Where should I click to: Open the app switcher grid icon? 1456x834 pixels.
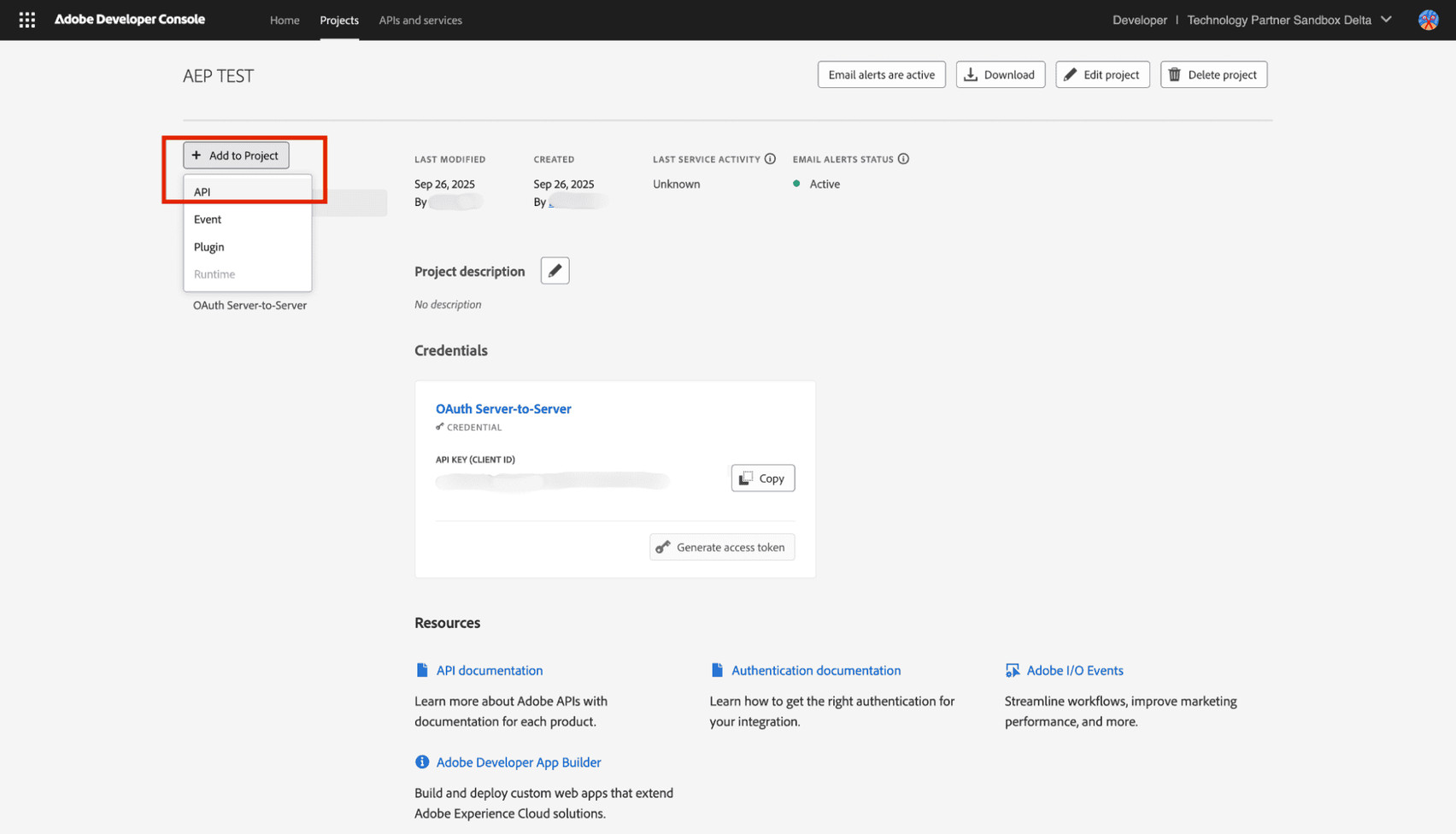point(27,20)
